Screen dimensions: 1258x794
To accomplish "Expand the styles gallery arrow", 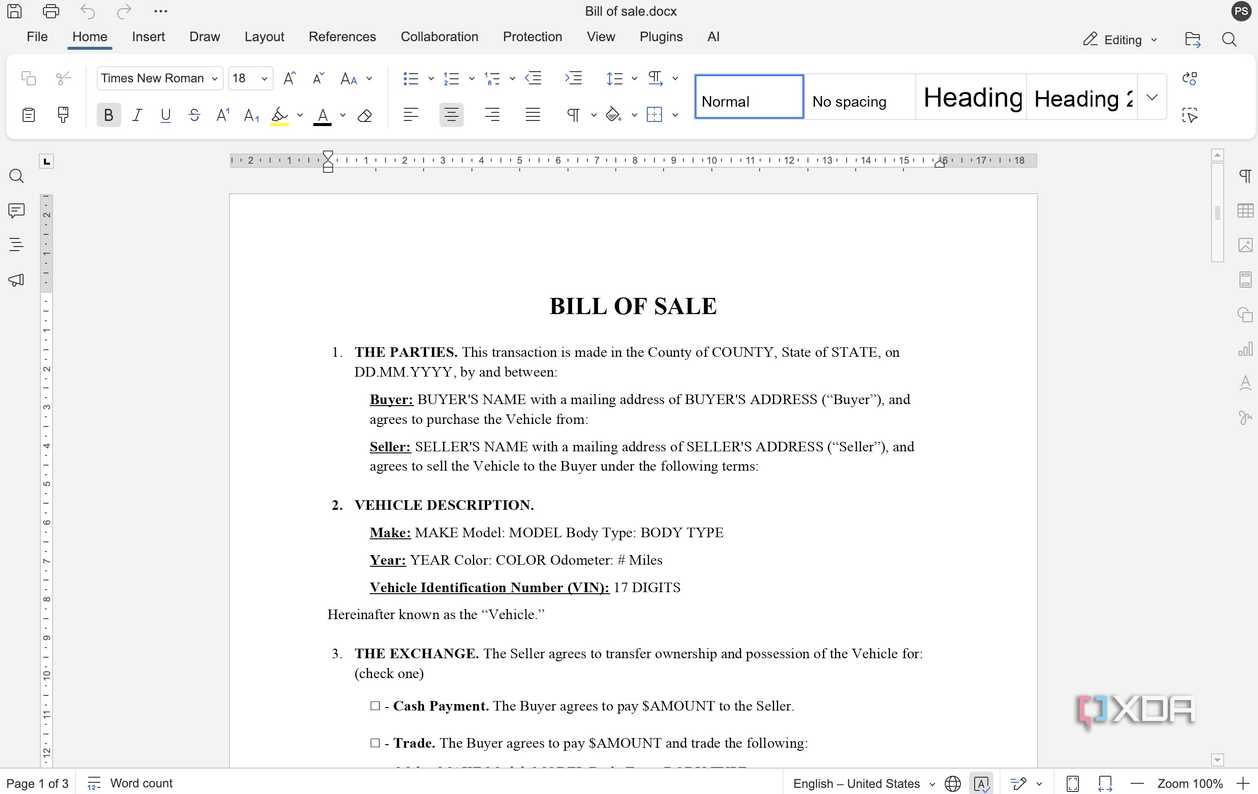I will [1152, 97].
